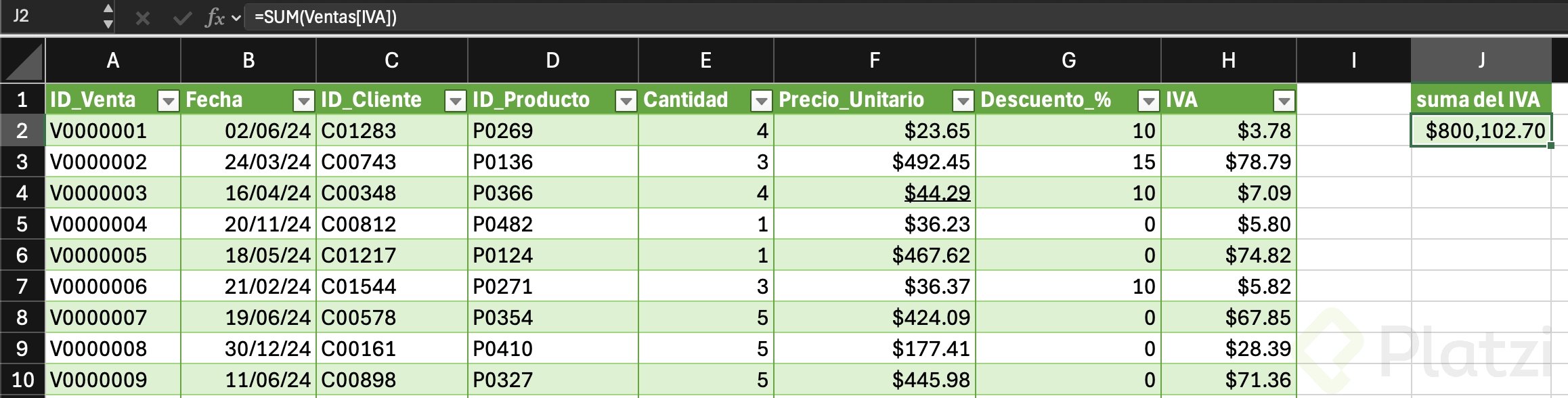Click the select all corner triangle

[x=23, y=62]
